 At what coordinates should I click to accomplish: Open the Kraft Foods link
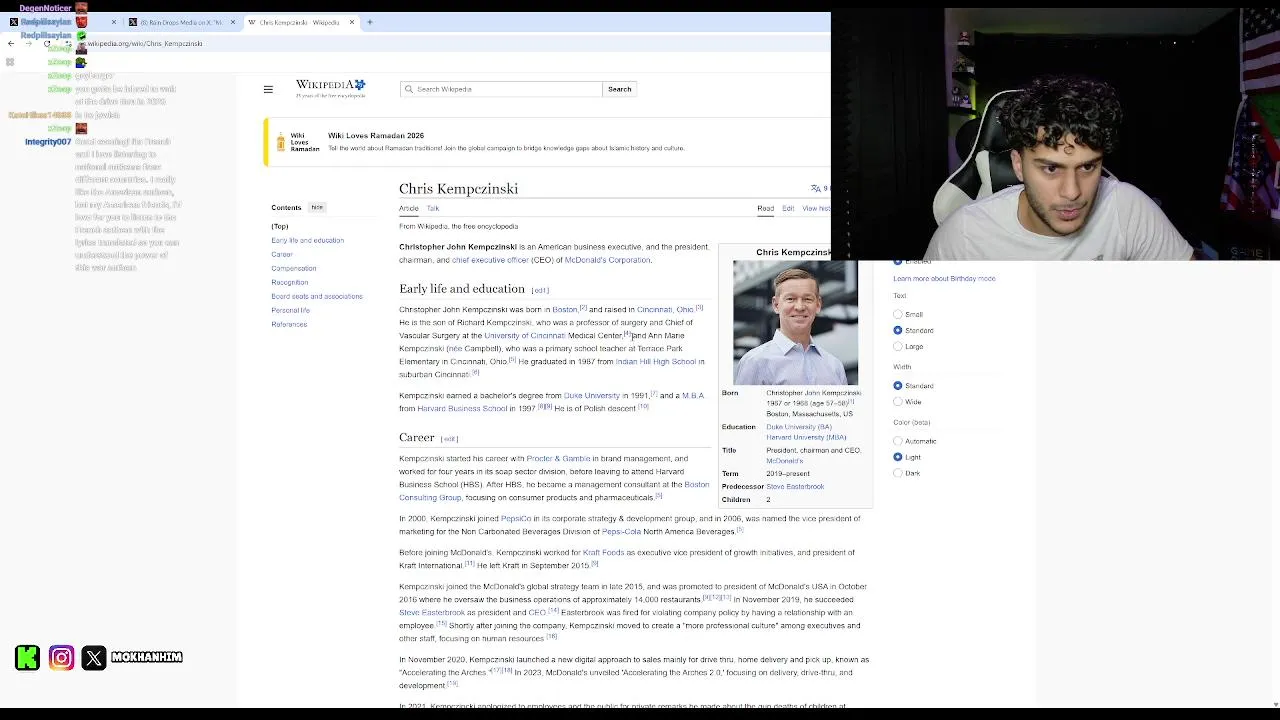(604, 553)
